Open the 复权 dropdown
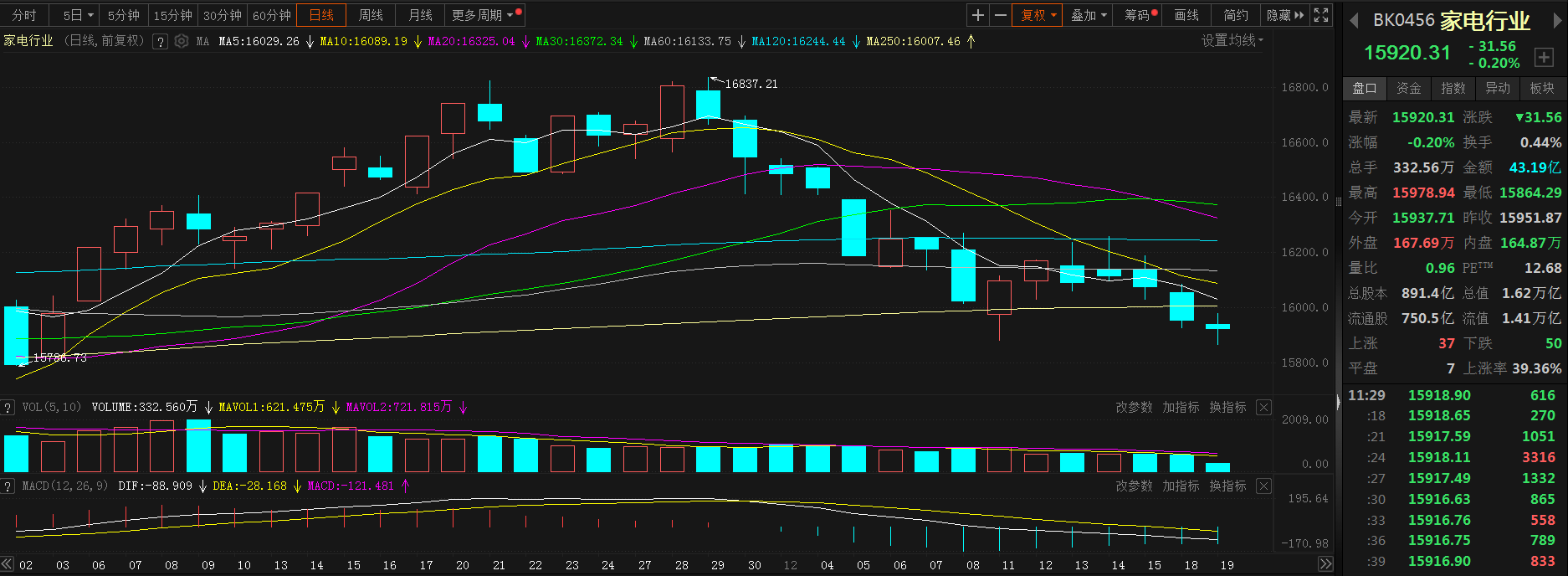The height and width of the screenshot is (576, 1568). click(x=1038, y=15)
